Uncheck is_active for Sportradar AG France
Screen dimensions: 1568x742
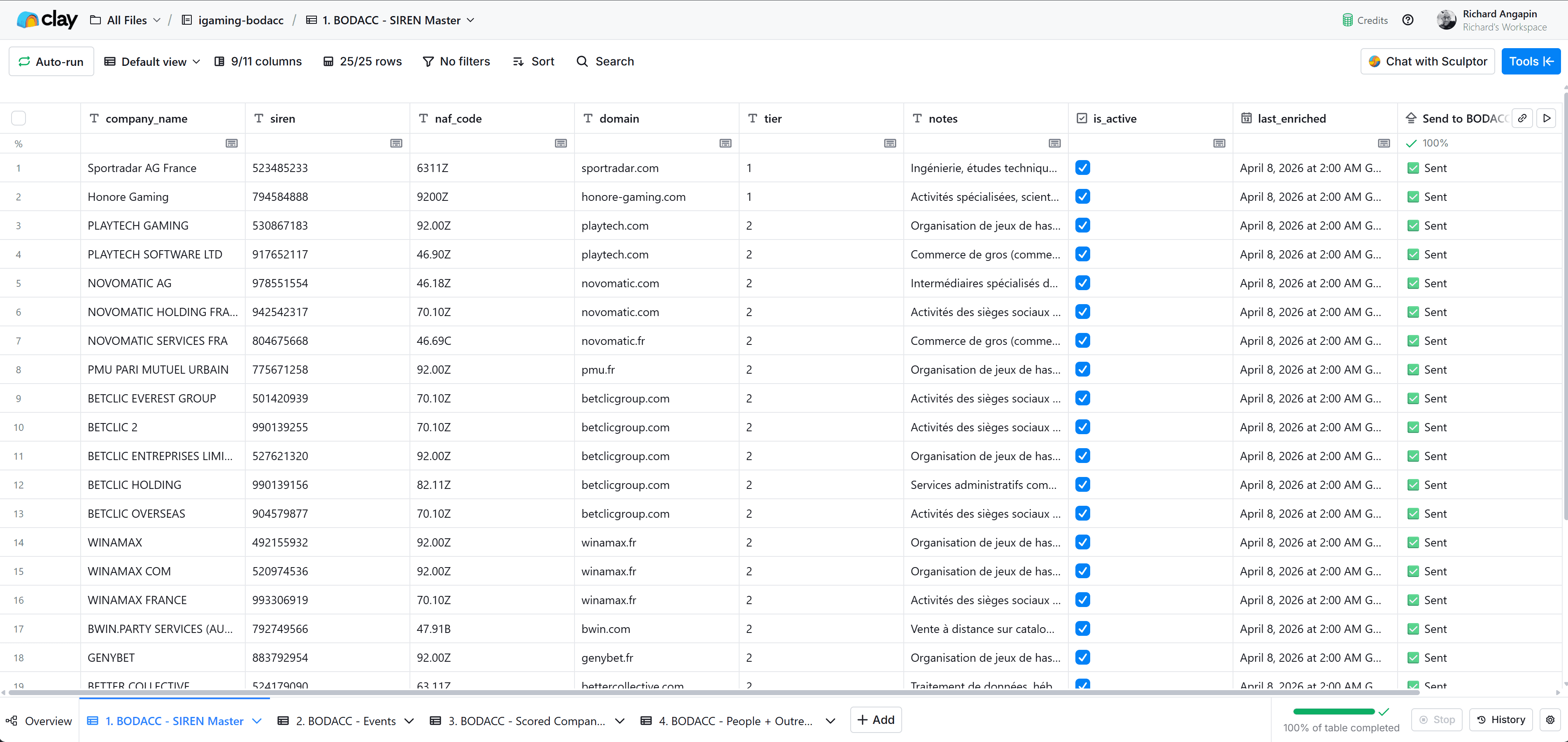[x=1082, y=168]
